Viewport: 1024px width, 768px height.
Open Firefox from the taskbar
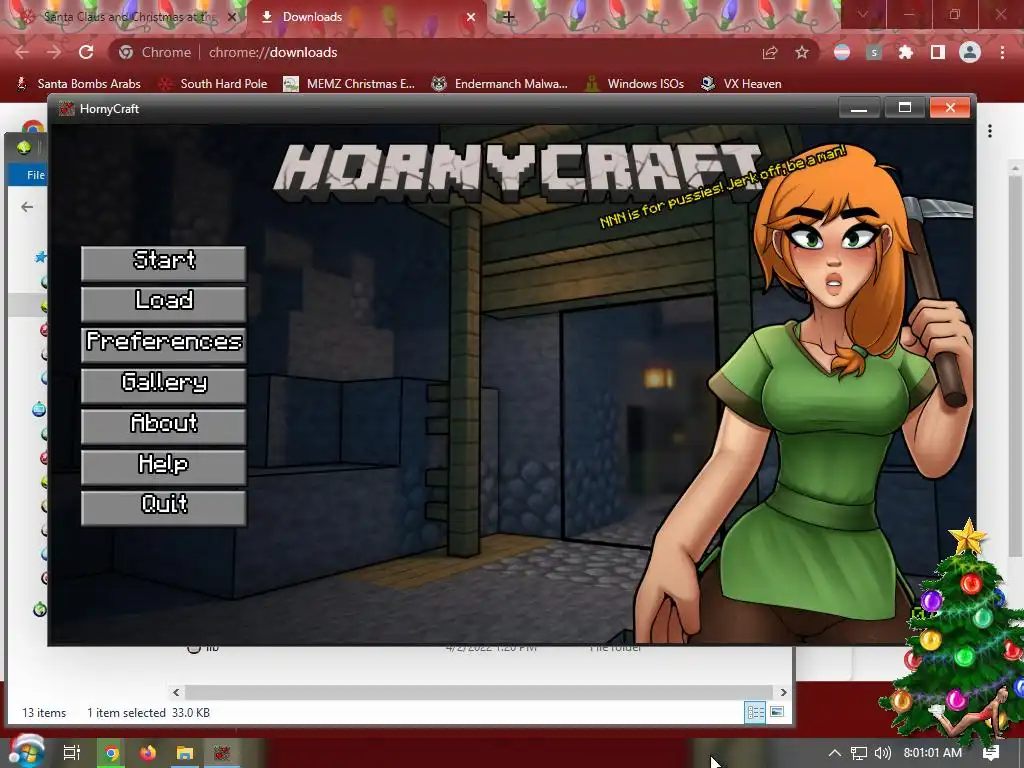click(148, 753)
